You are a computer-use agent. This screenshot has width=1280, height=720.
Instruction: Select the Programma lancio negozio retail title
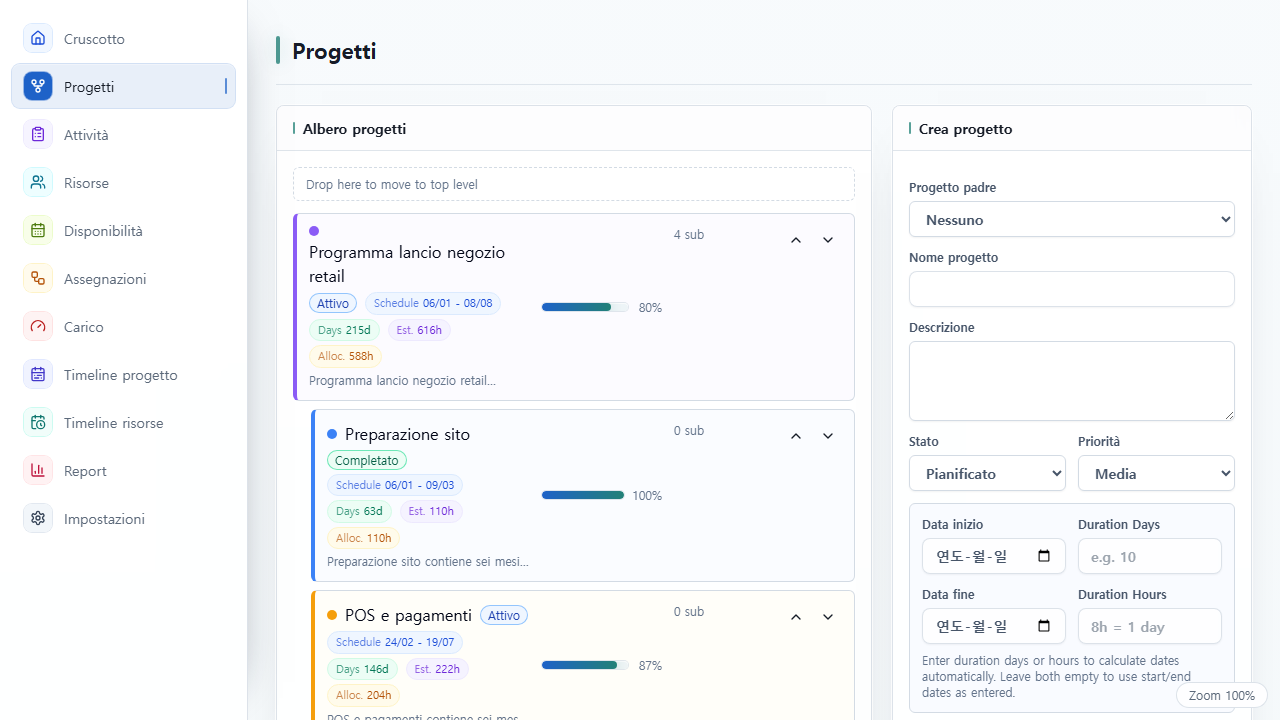point(407,264)
